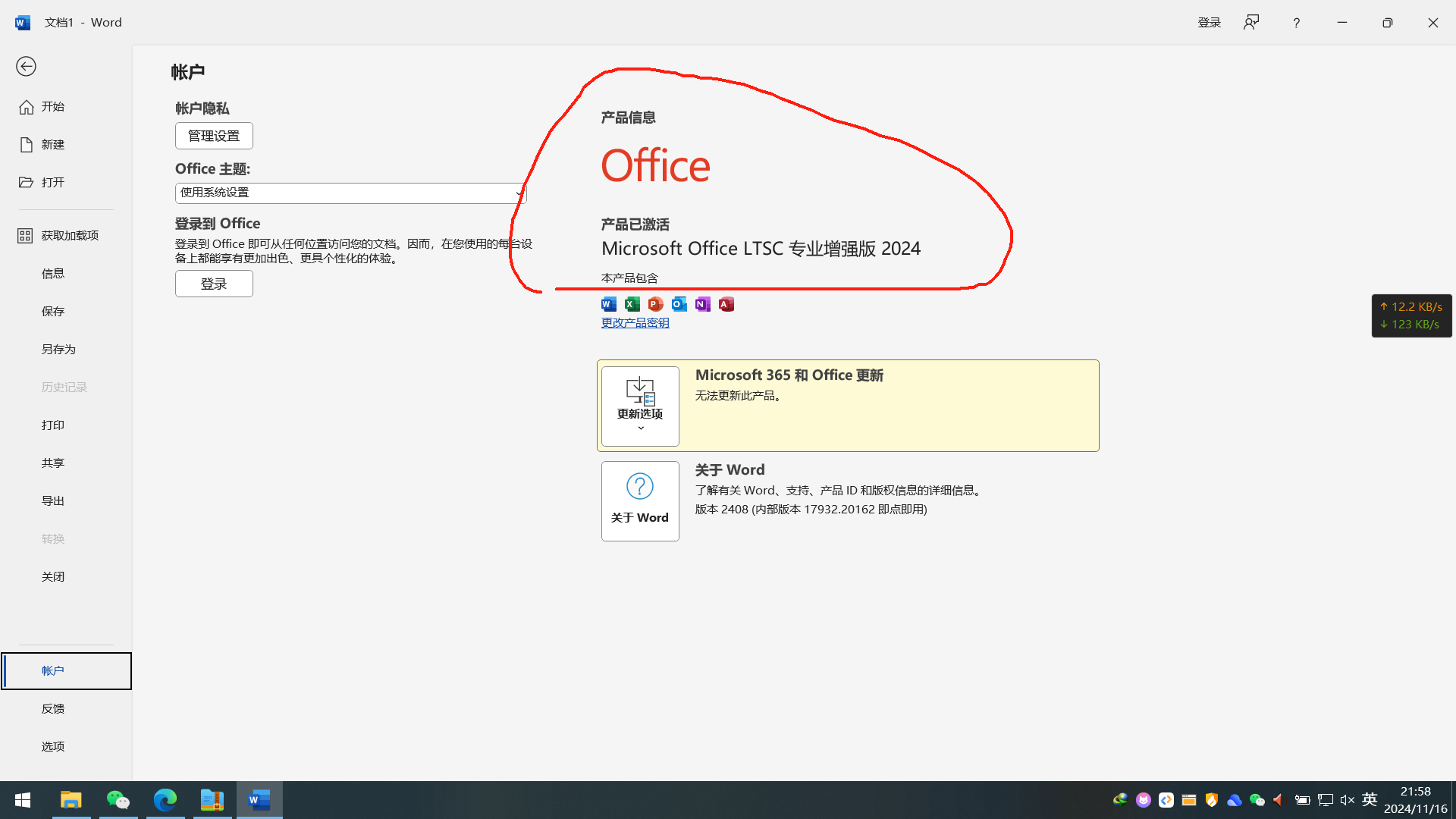
Task: Open the 导出 page
Action: point(66,501)
